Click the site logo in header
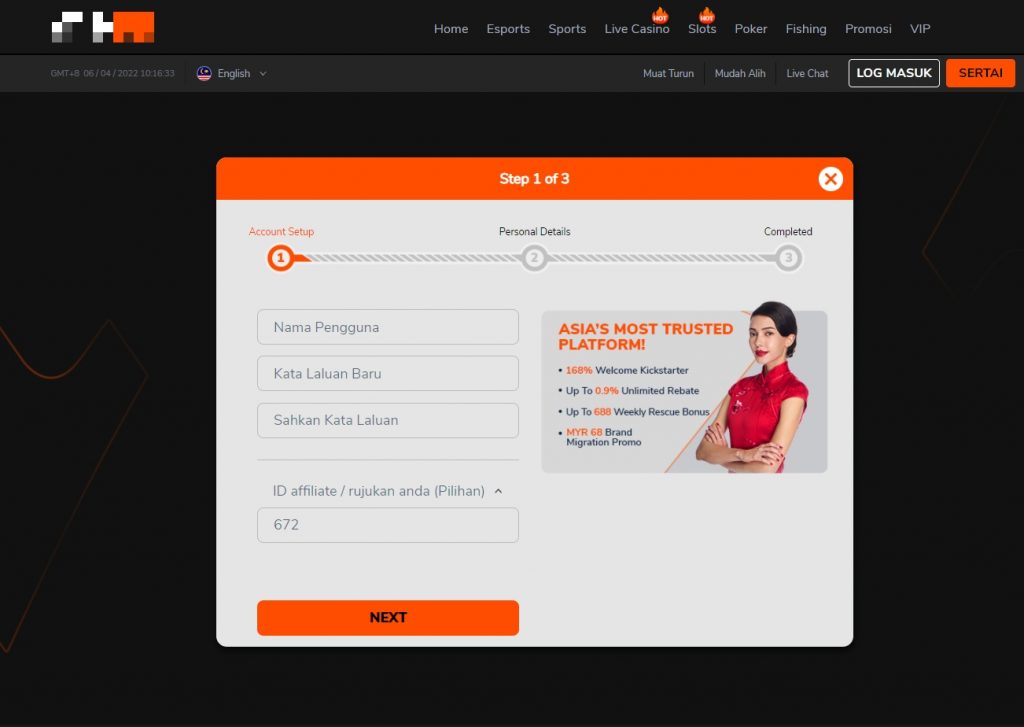 [103, 27]
